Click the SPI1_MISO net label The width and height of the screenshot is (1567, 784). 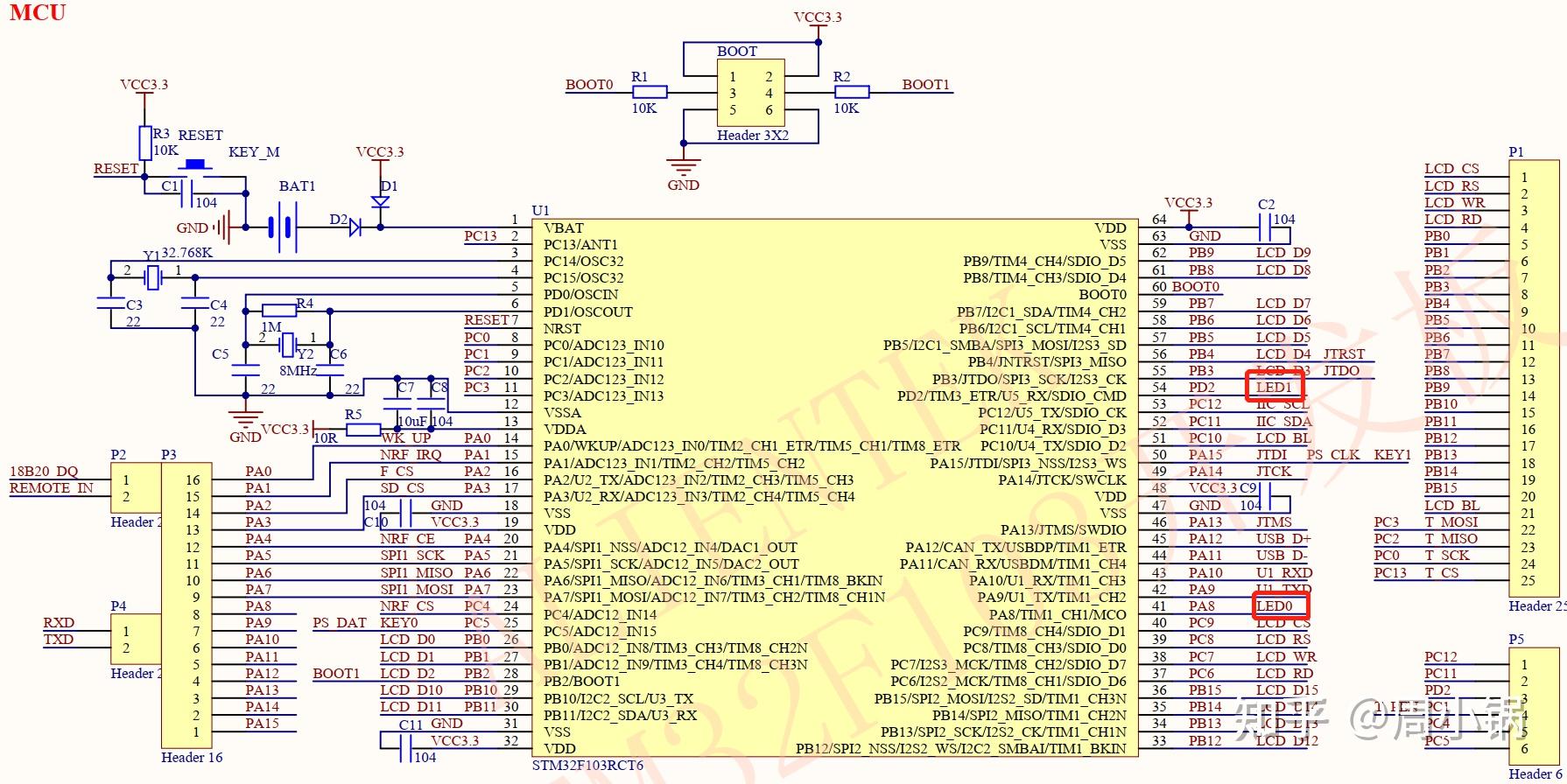click(x=417, y=573)
